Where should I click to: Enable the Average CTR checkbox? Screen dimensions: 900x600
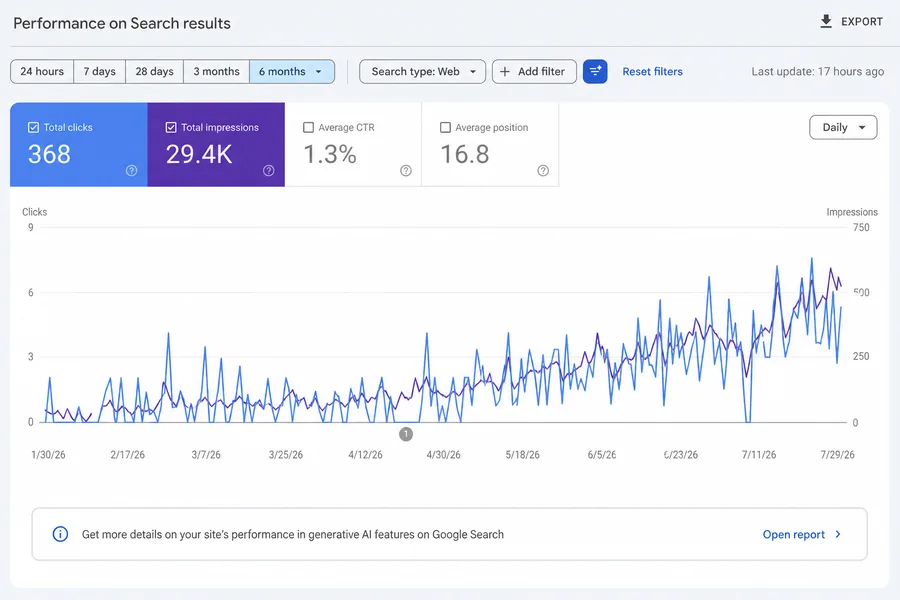click(x=308, y=127)
